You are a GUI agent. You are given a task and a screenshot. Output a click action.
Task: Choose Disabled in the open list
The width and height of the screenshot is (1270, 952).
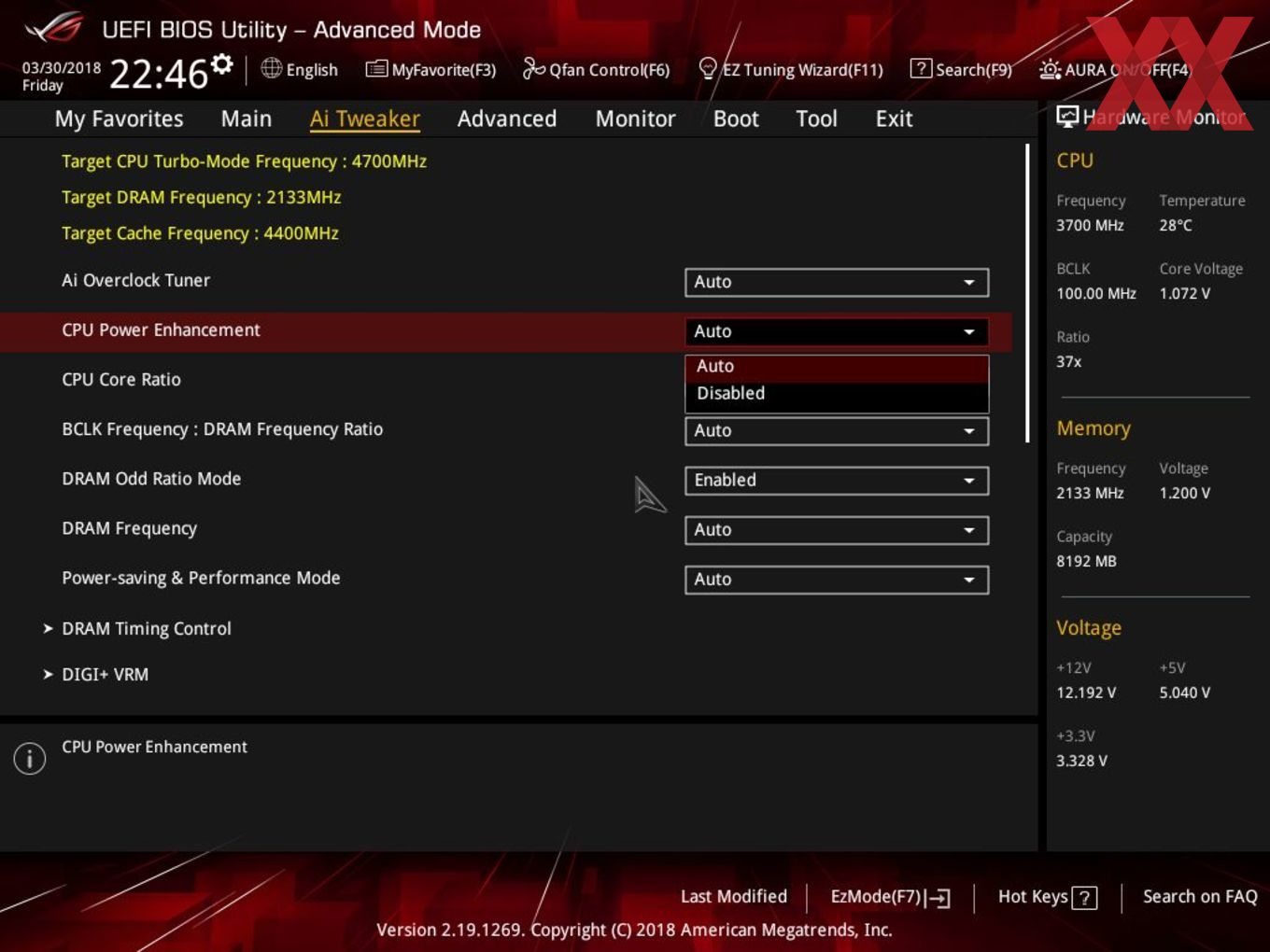pos(837,394)
